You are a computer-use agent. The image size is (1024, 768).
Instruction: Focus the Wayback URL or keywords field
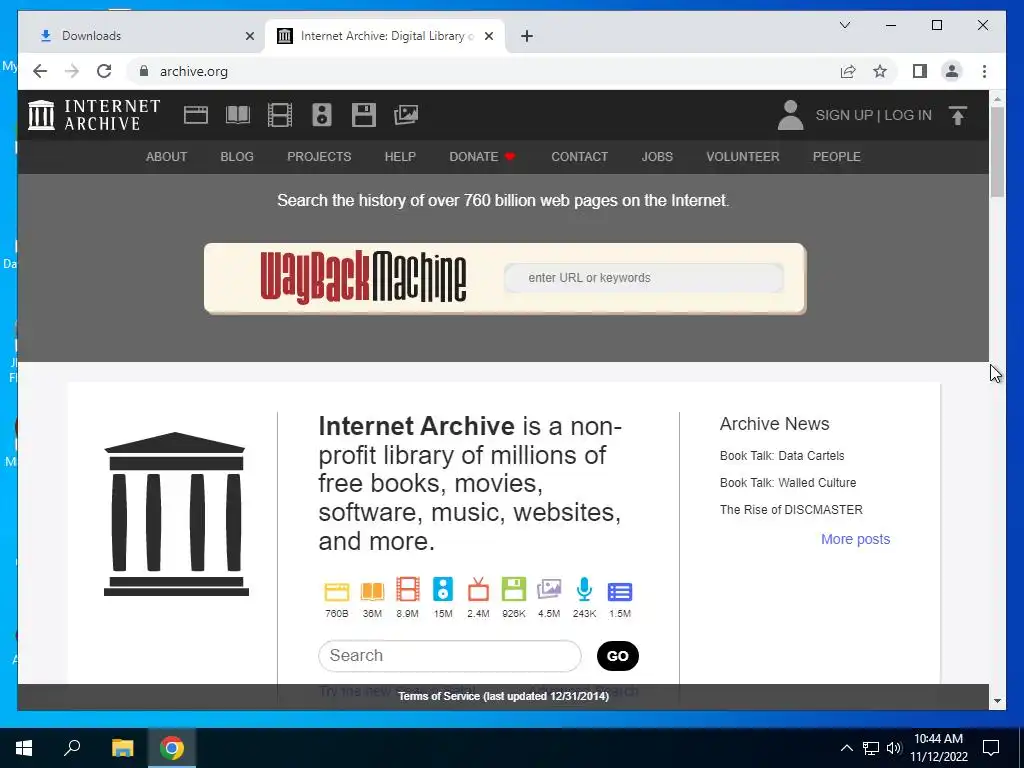tap(644, 278)
